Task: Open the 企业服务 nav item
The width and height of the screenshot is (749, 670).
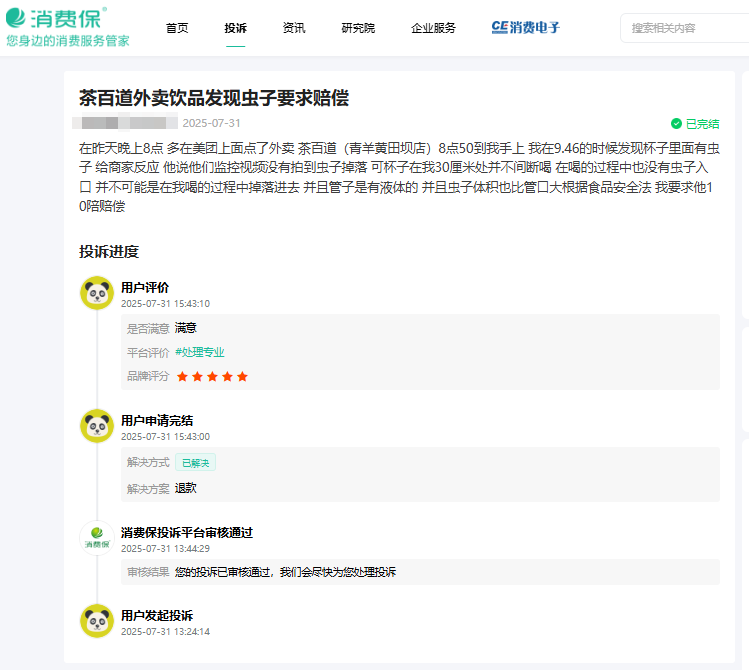Action: pos(433,28)
